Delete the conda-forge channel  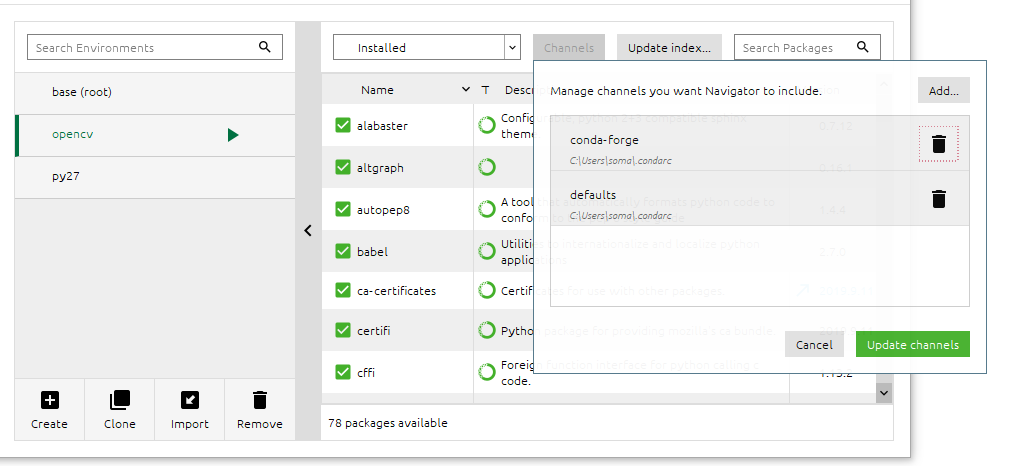click(x=938, y=144)
